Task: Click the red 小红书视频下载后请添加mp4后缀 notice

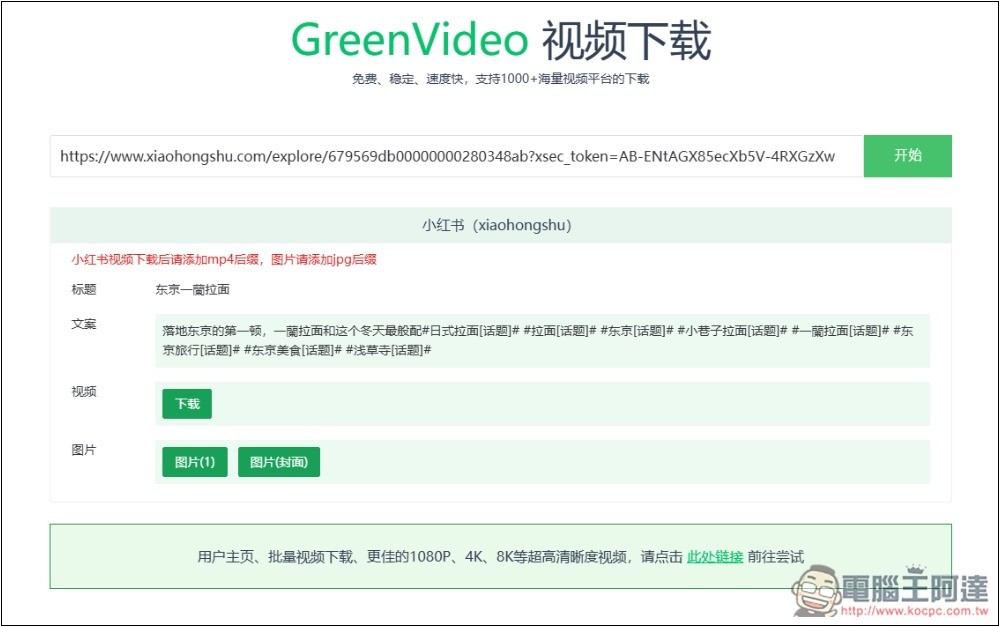Action: click(x=224, y=260)
